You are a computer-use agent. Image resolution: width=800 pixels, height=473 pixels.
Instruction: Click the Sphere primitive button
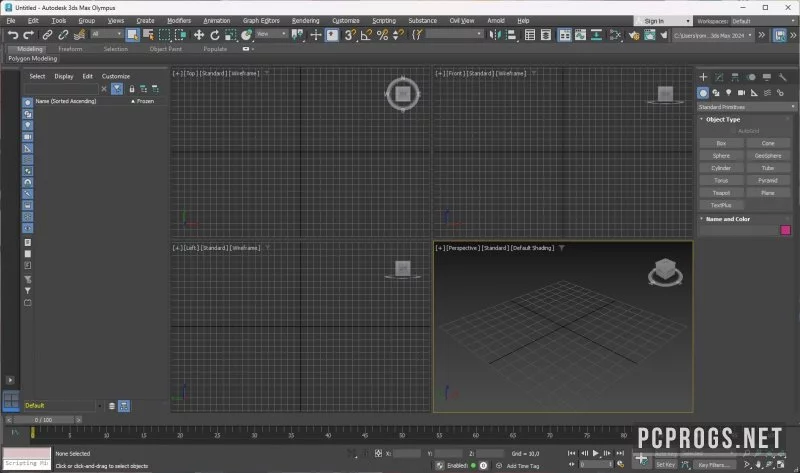pos(721,156)
